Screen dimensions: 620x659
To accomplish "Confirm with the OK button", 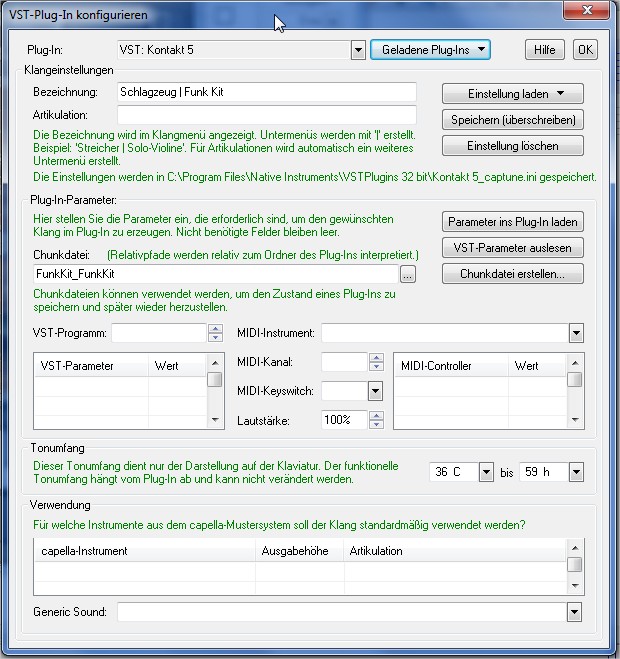I will click(584, 49).
